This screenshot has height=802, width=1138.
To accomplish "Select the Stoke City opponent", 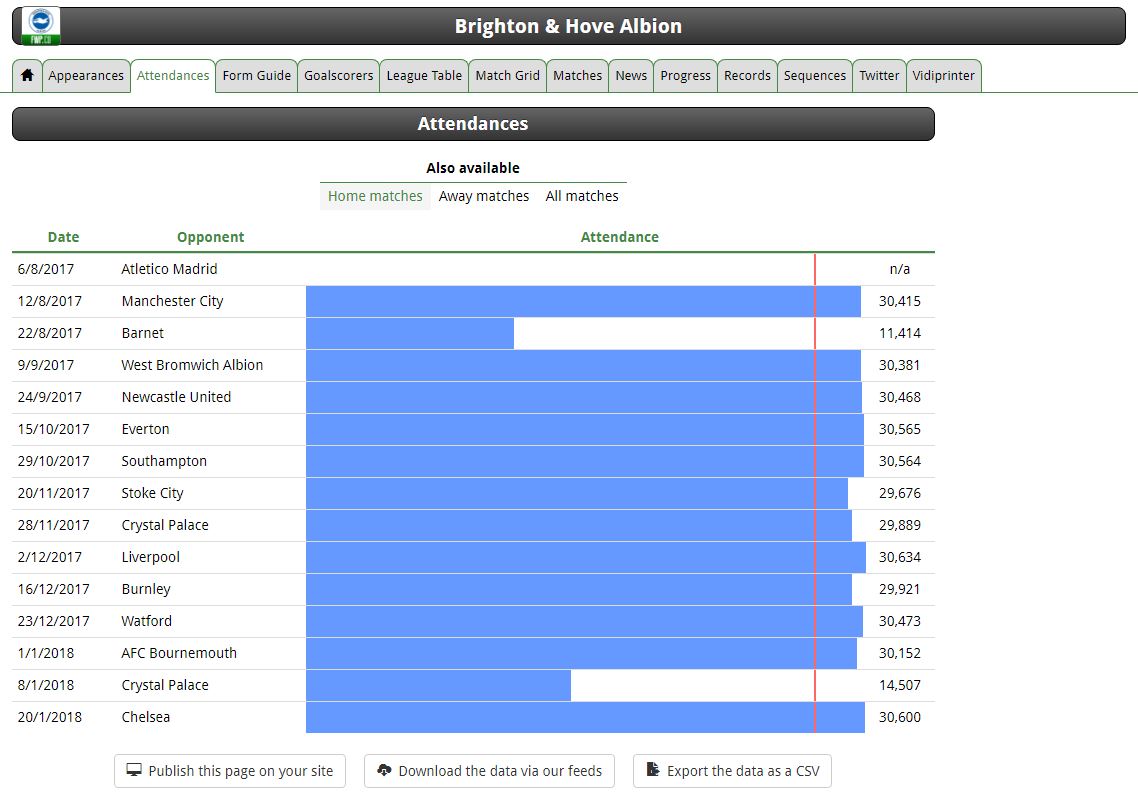I will click(x=152, y=493).
